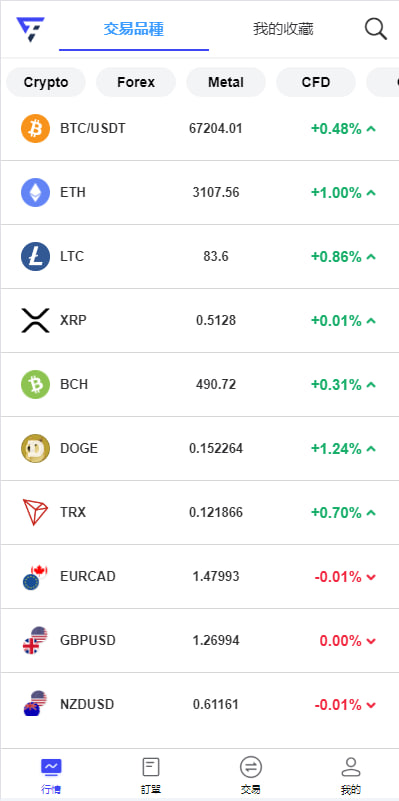399x801 pixels.
Task: Open the search magnifier icon
Action: [375, 29]
